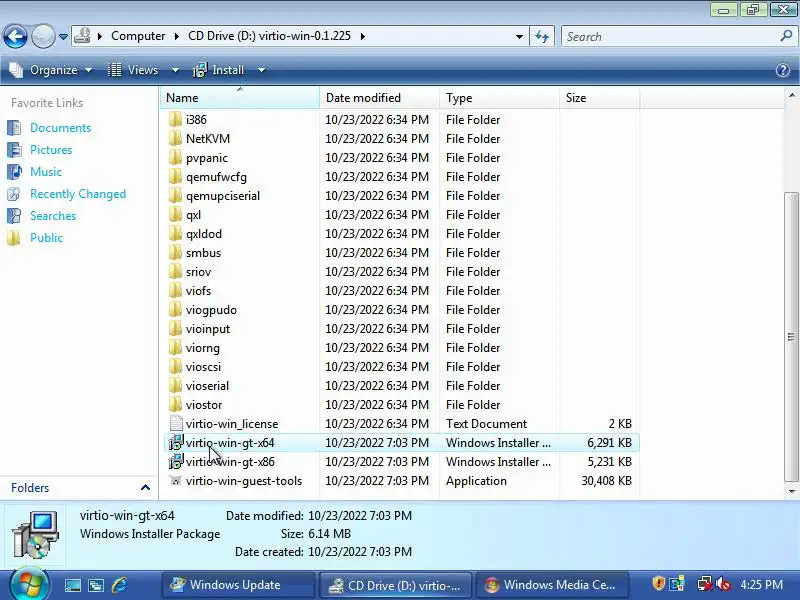800x600 pixels.
Task: Select virtio-win-gt-x64 installer icon
Action: point(176,442)
